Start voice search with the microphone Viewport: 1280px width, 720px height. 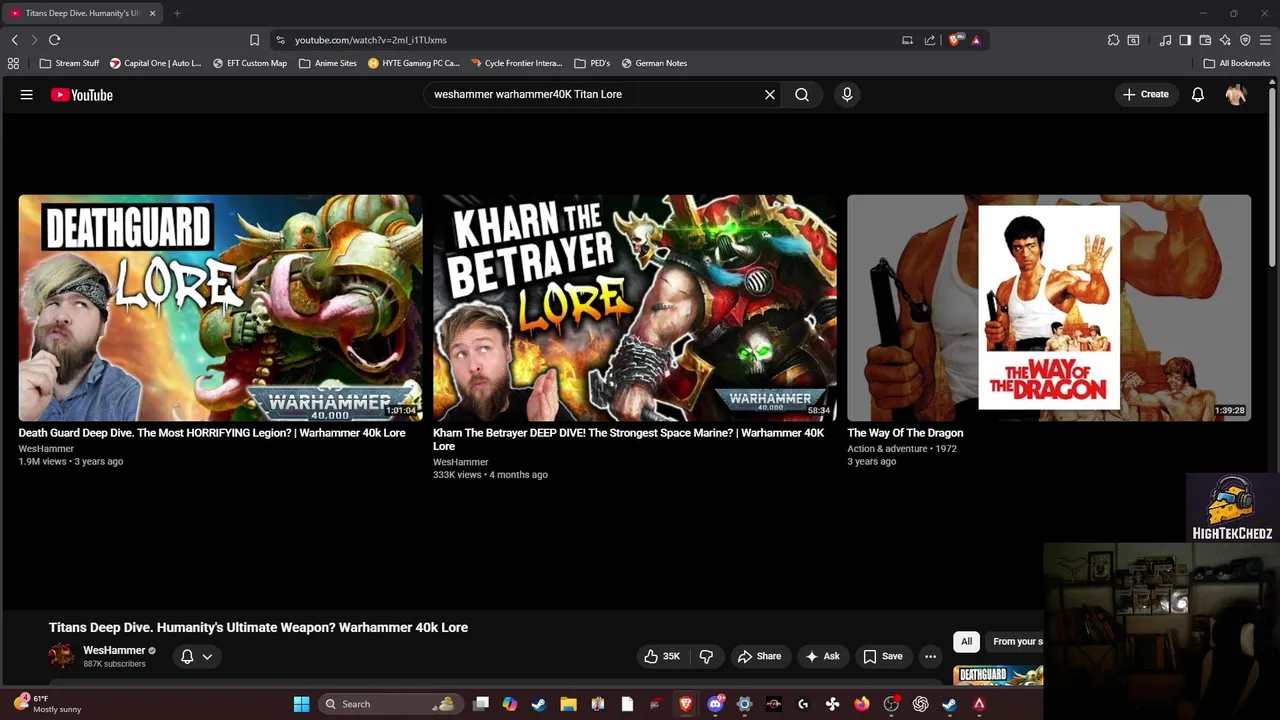[x=847, y=95]
